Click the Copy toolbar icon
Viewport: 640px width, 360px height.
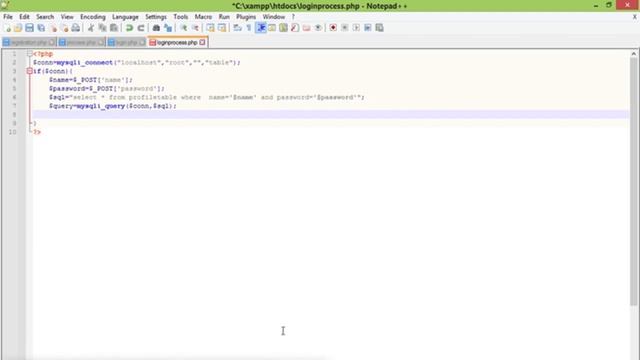[x=102, y=28]
